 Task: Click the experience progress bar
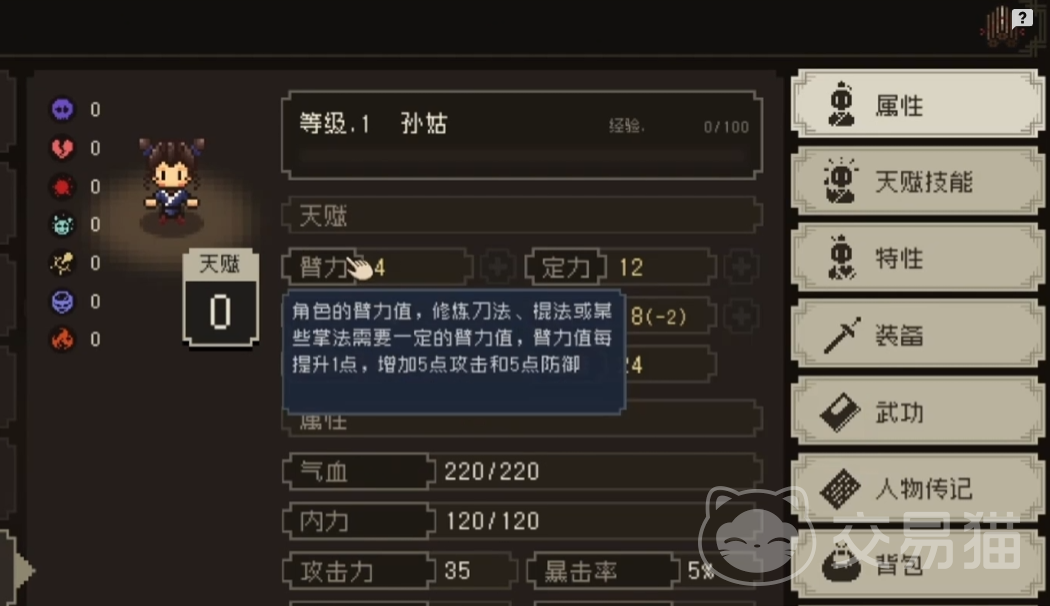click(522, 157)
